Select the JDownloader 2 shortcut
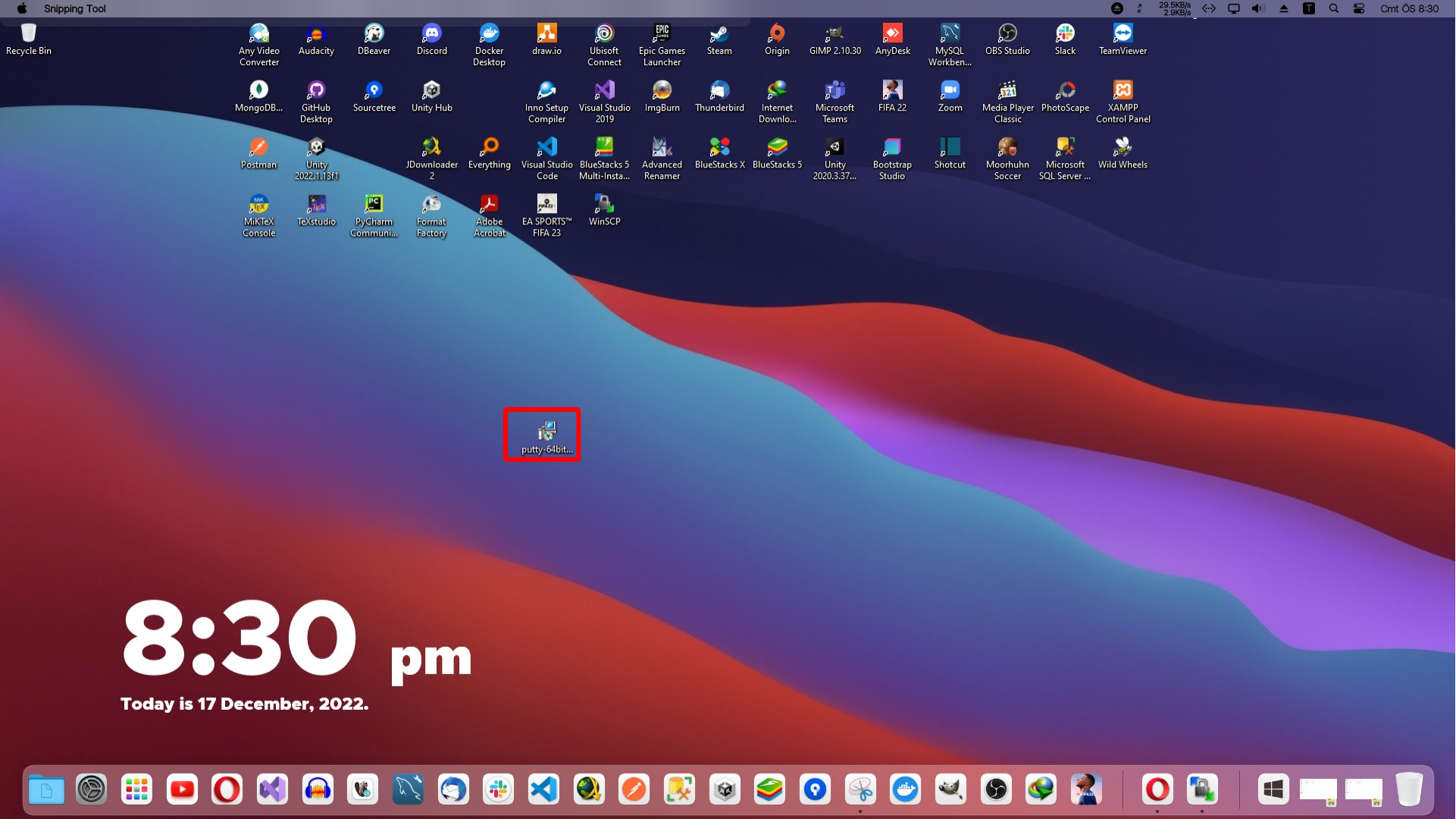1456x819 pixels. pos(431,159)
